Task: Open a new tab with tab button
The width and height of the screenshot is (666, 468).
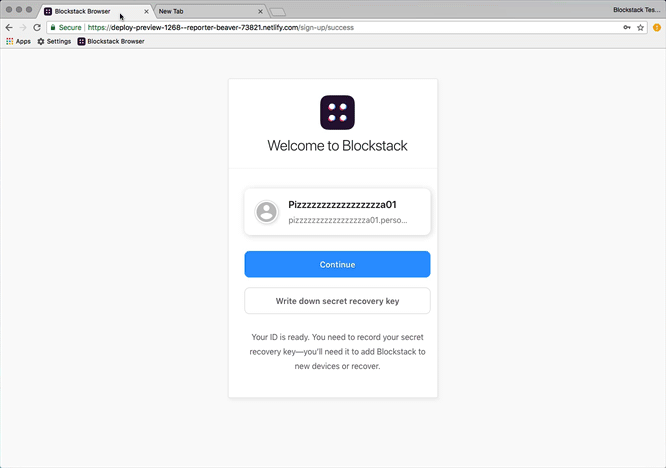Action: 278,12
